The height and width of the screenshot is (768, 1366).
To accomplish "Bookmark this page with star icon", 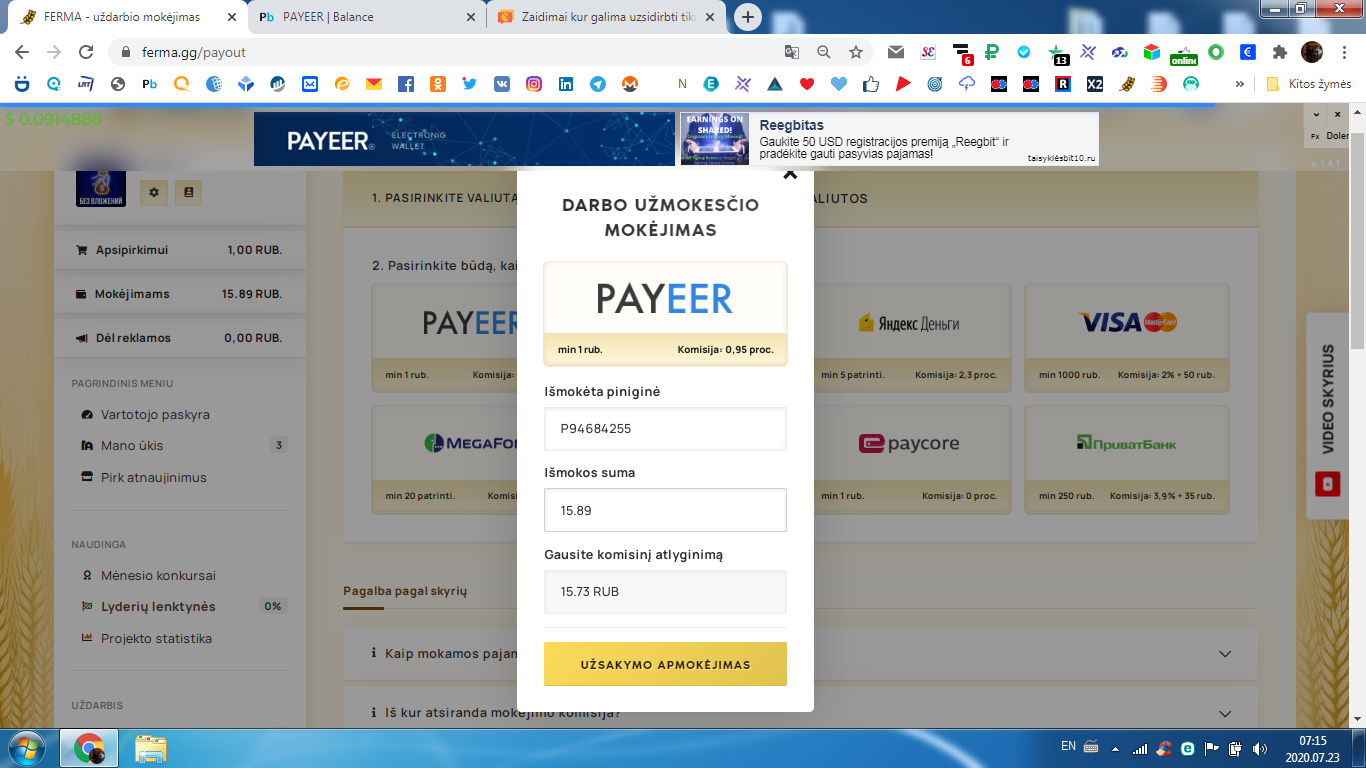I will point(855,52).
